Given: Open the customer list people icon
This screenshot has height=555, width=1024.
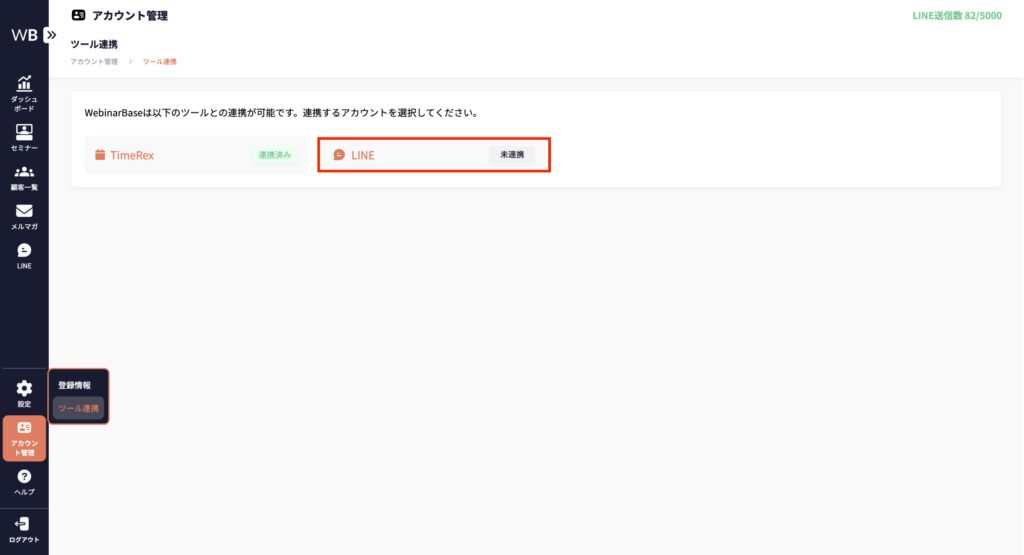Looking at the screenshot, I should 24,172.
